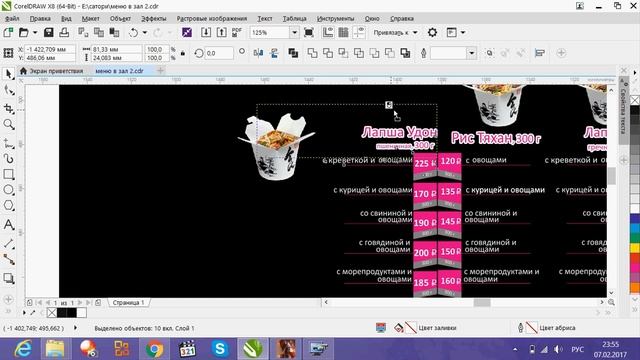Toggle Show rulers button

tap(328, 32)
